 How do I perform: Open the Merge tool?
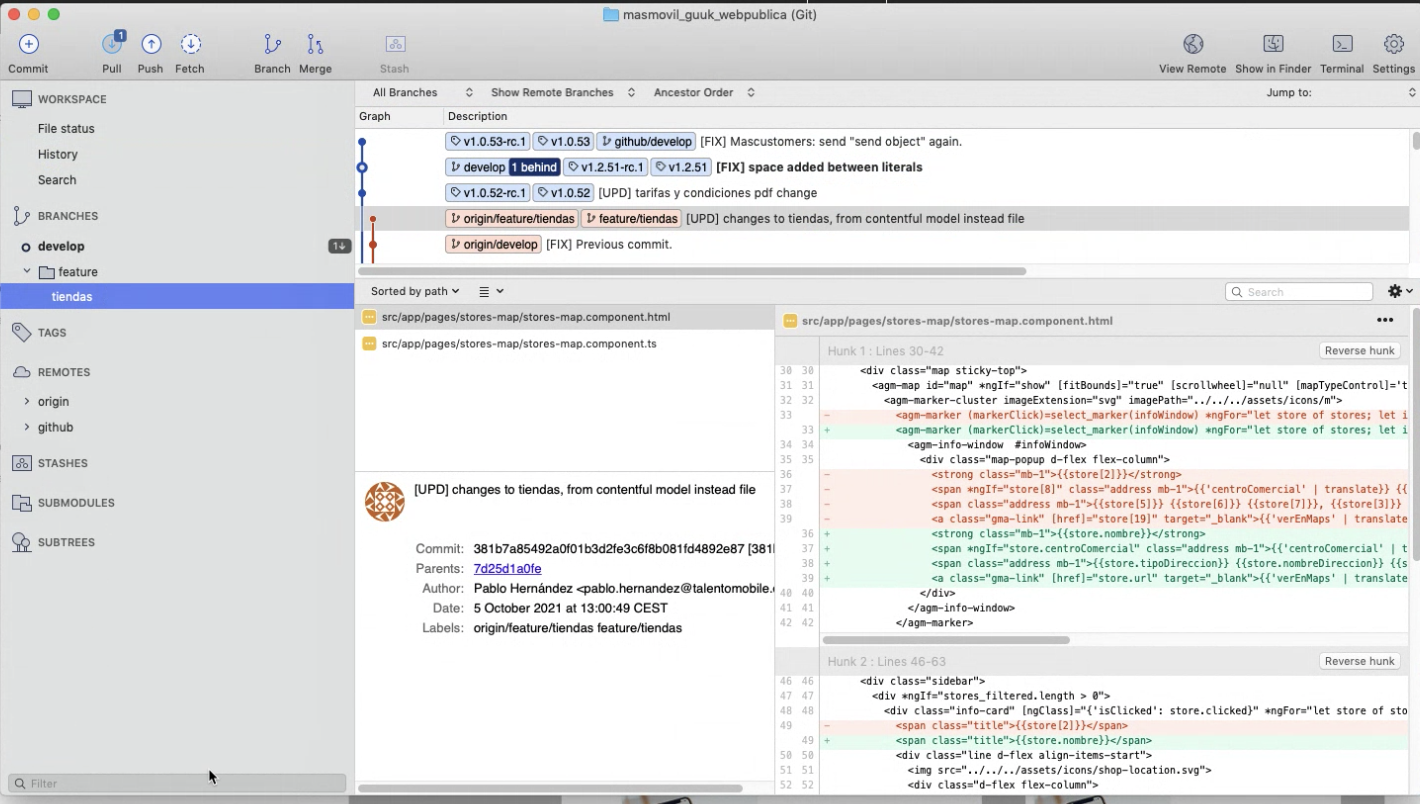[x=315, y=45]
